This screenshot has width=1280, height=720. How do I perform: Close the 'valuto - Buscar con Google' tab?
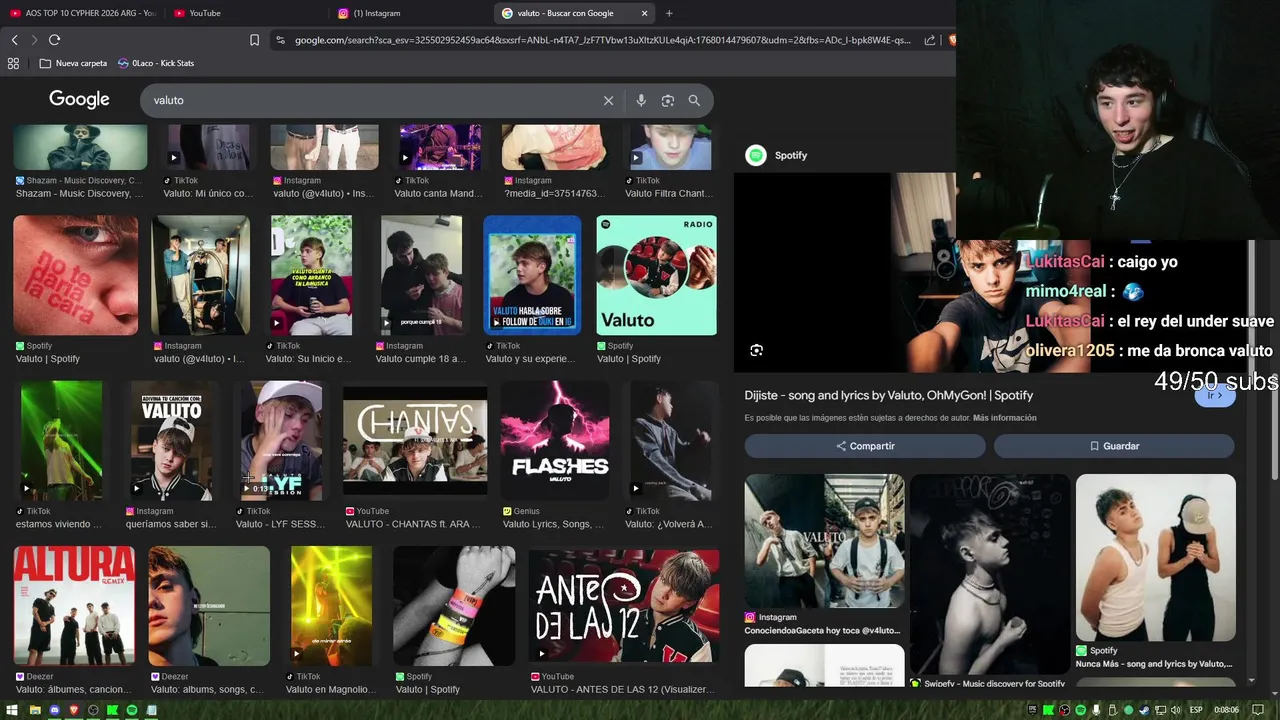pos(644,13)
